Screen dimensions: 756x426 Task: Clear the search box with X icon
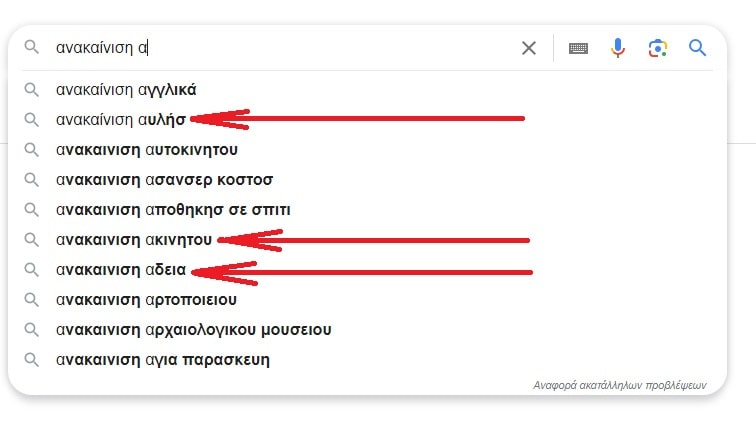[x=529, y=48]
